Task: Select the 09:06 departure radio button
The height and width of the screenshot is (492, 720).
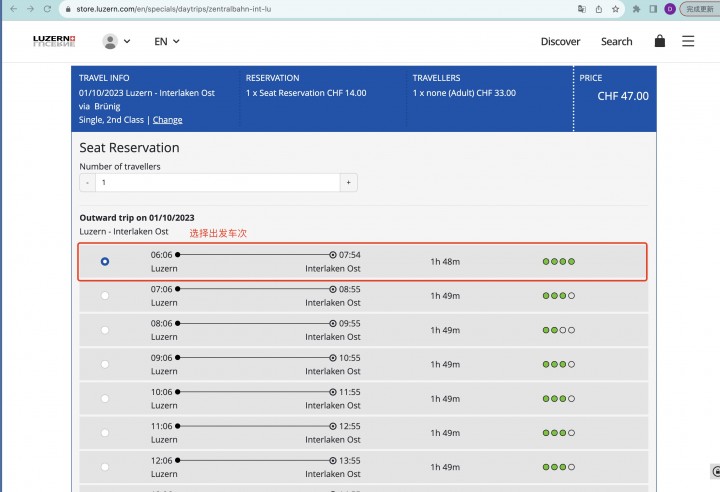Action: 105,364
